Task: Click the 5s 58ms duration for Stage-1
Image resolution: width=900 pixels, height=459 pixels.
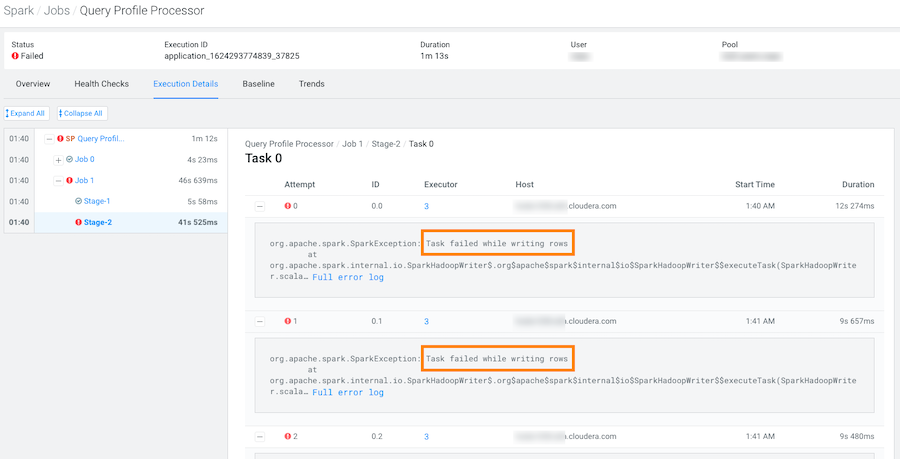Action: pos(203,201)
